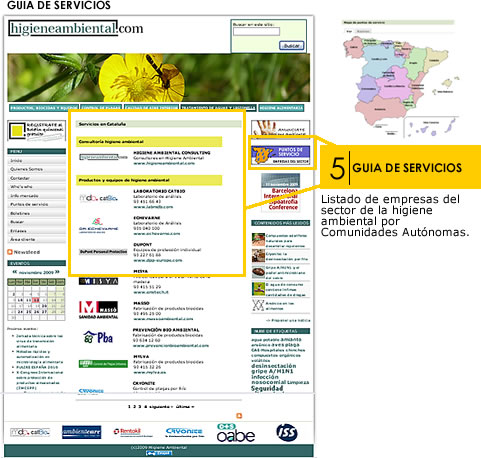The height and width of the screenshot is (458, 481).
Task: Select Contactar in the side menu
Action: coord(36,178)
